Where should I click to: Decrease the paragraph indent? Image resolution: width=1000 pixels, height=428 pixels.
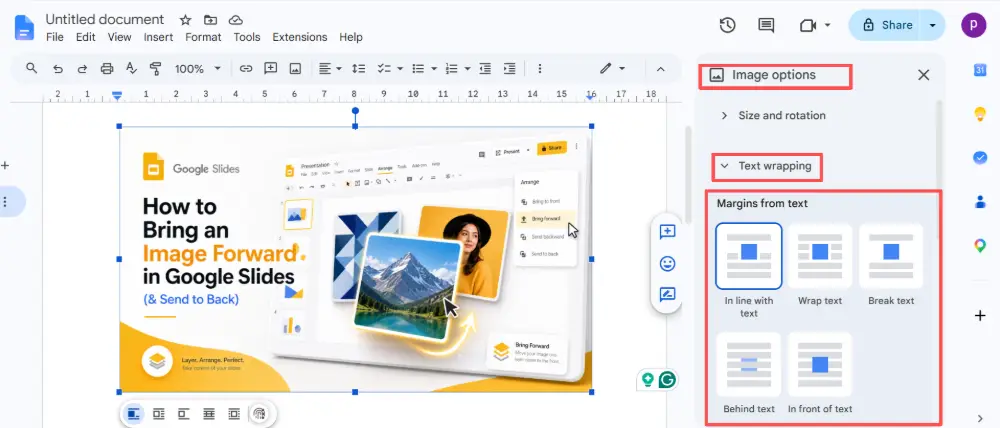coord(485,68)
